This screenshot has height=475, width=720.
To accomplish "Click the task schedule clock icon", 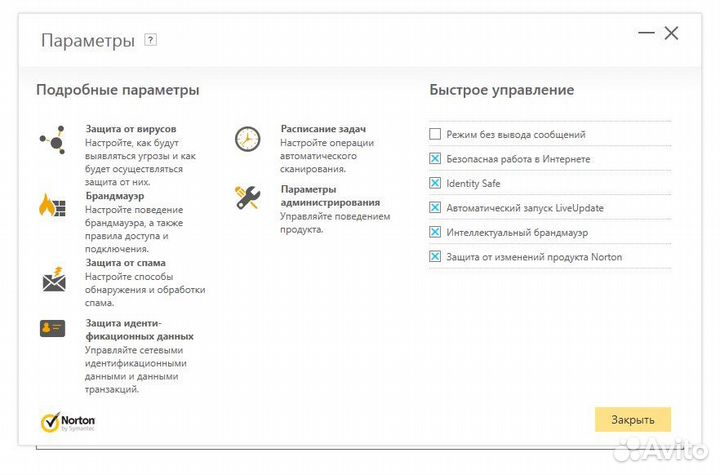I will coord(247,139).
